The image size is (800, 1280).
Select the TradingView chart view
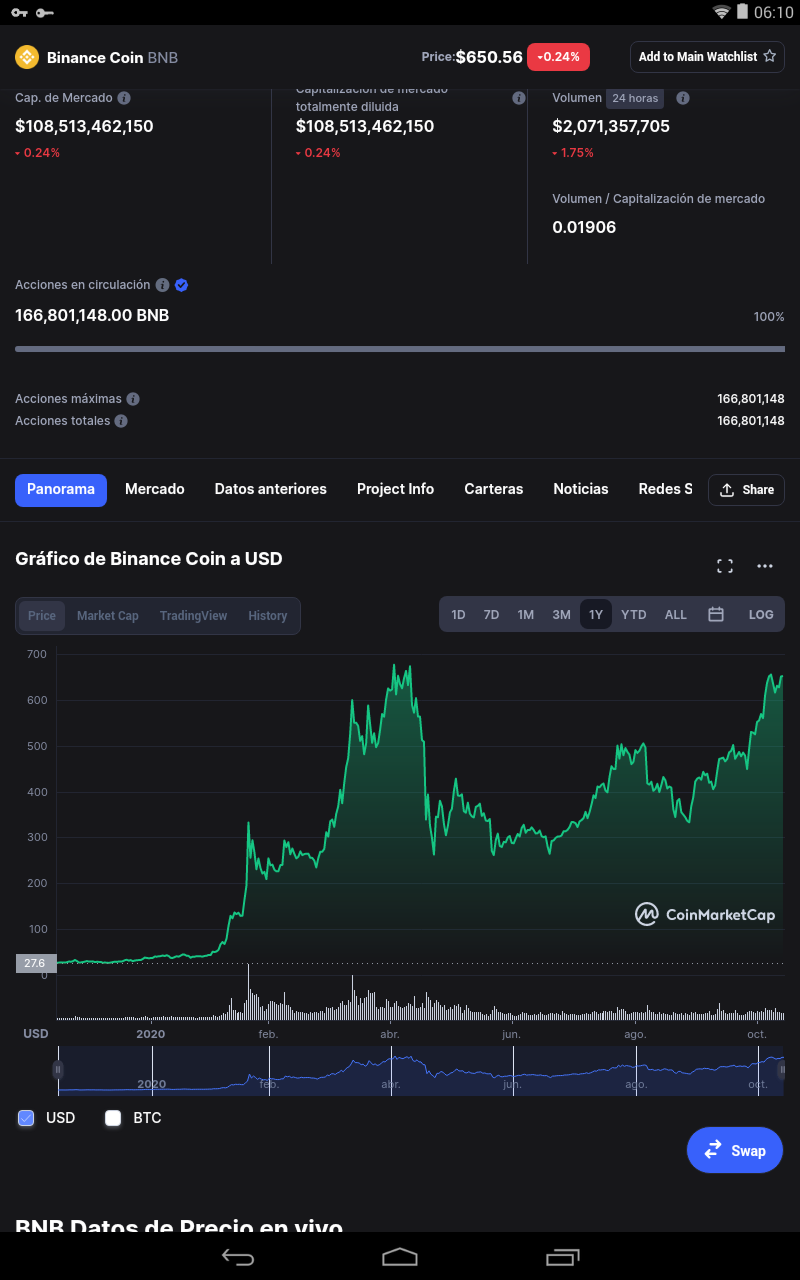click(193, 616)
